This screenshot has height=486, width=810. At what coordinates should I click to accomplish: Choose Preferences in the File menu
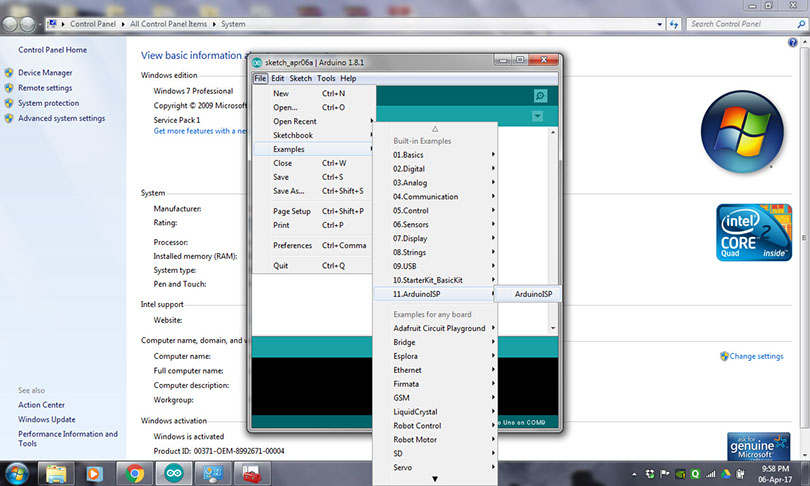[x=314, y=245]
